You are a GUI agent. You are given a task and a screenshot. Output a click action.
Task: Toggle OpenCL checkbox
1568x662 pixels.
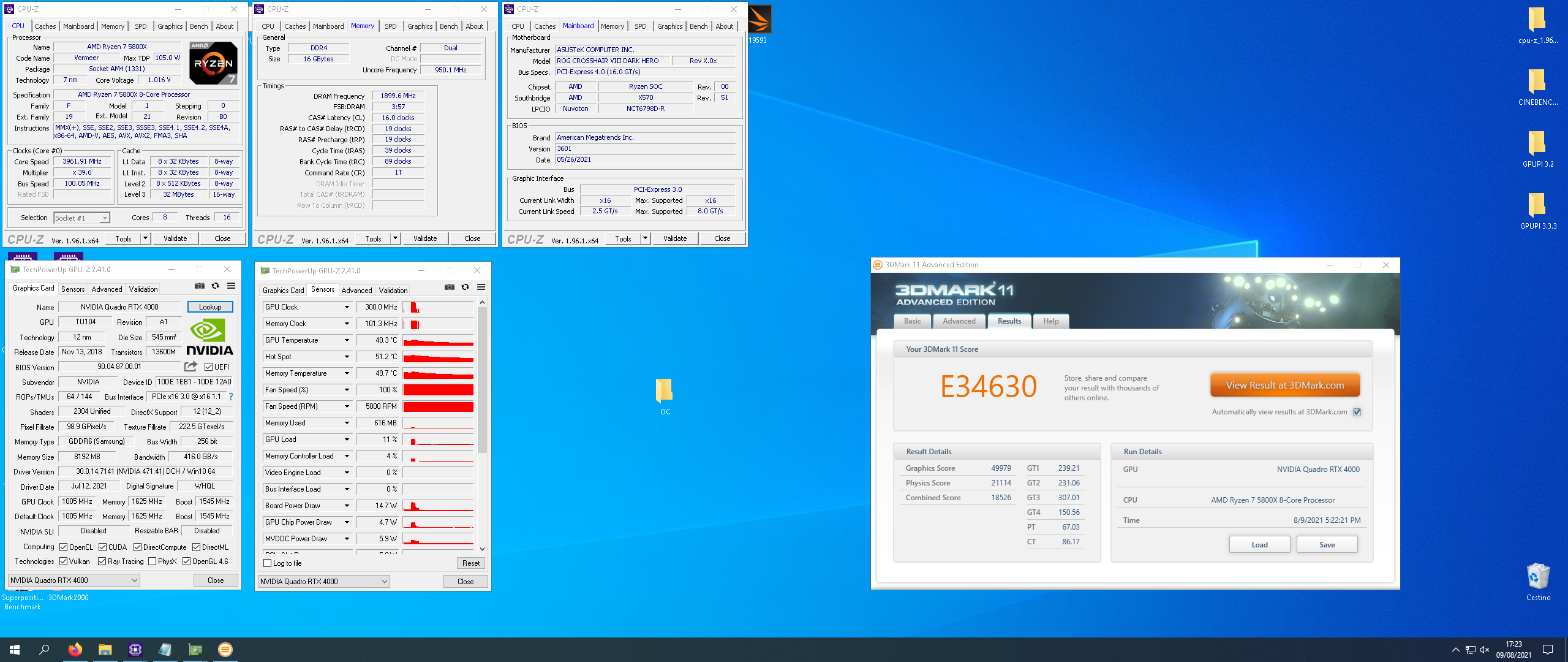click(63, 547)
